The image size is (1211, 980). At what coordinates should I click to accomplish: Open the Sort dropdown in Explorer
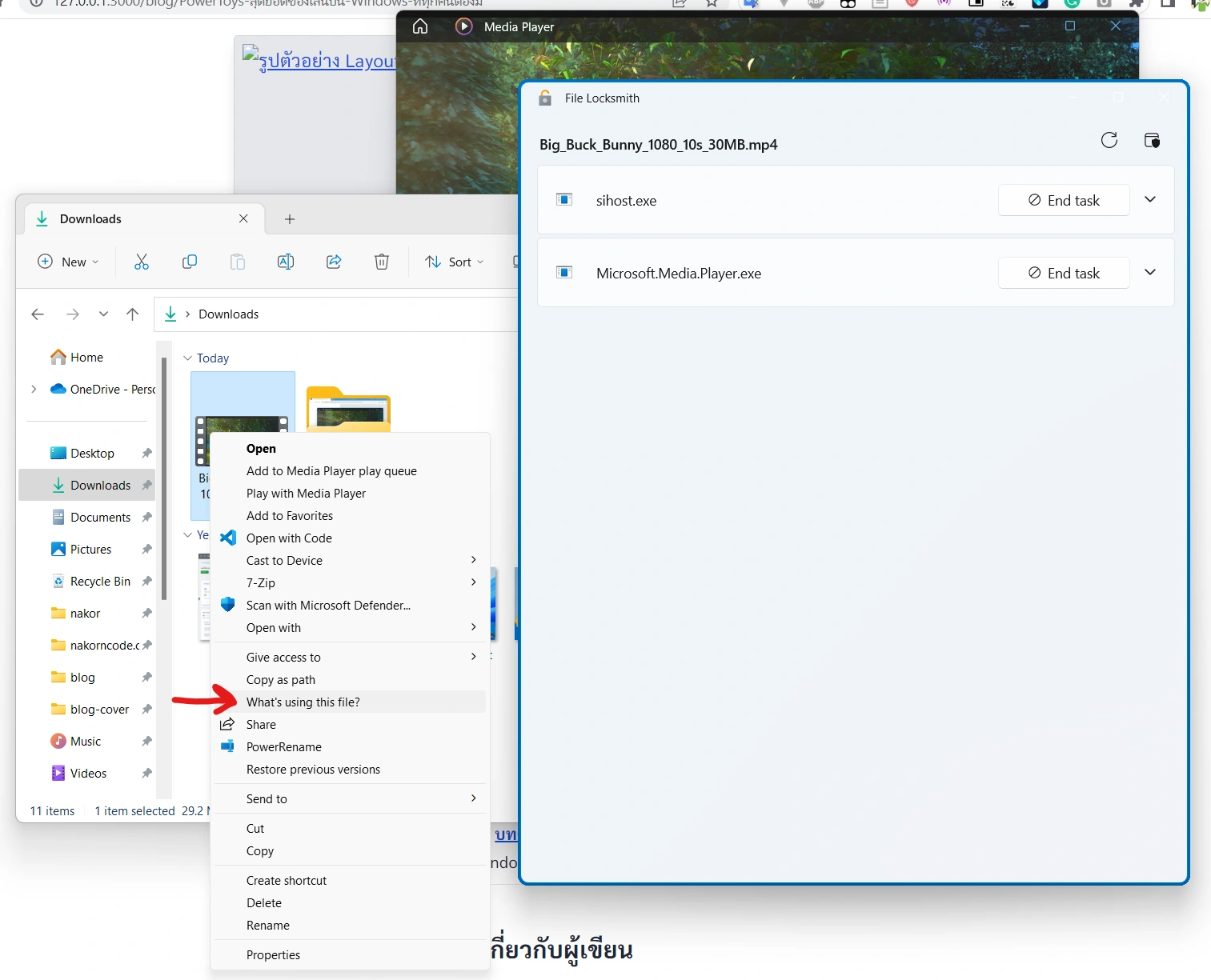455,262
